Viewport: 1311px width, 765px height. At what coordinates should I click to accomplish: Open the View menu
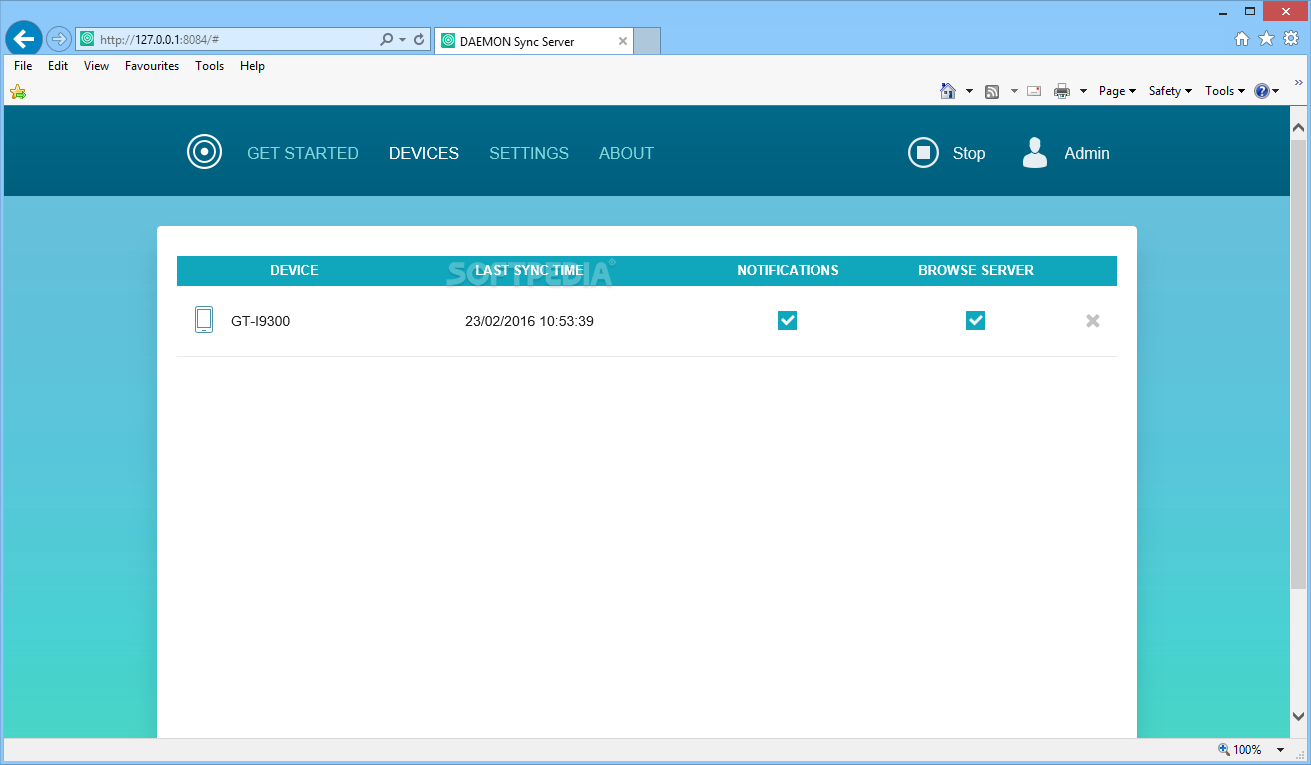(x=96, y=66)
